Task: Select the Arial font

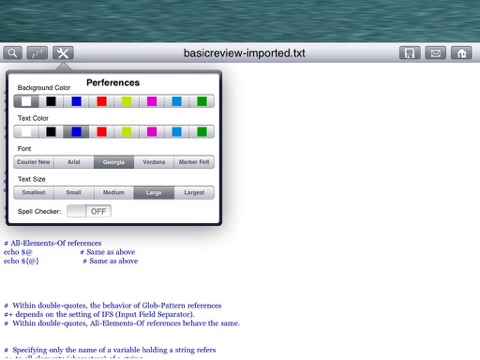Action: pos(74,162)
